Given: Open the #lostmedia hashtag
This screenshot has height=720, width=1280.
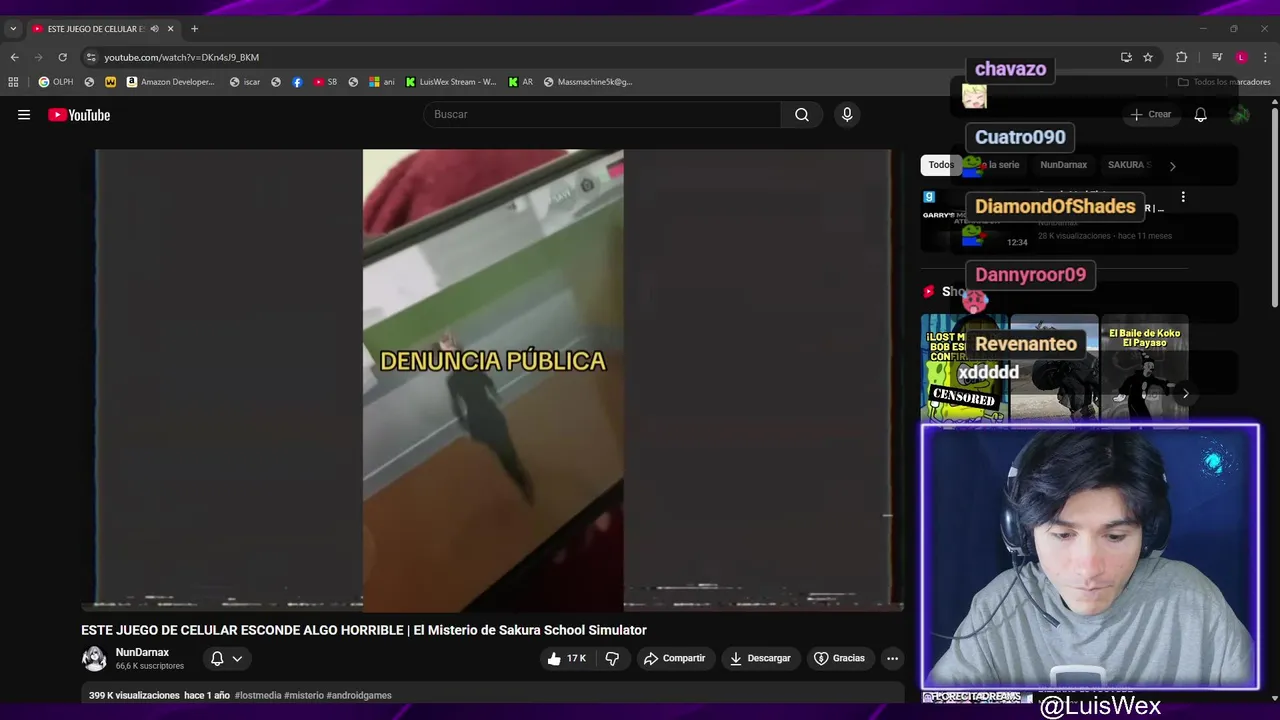Looking at the screenshot, I should (x=258, y=695).
